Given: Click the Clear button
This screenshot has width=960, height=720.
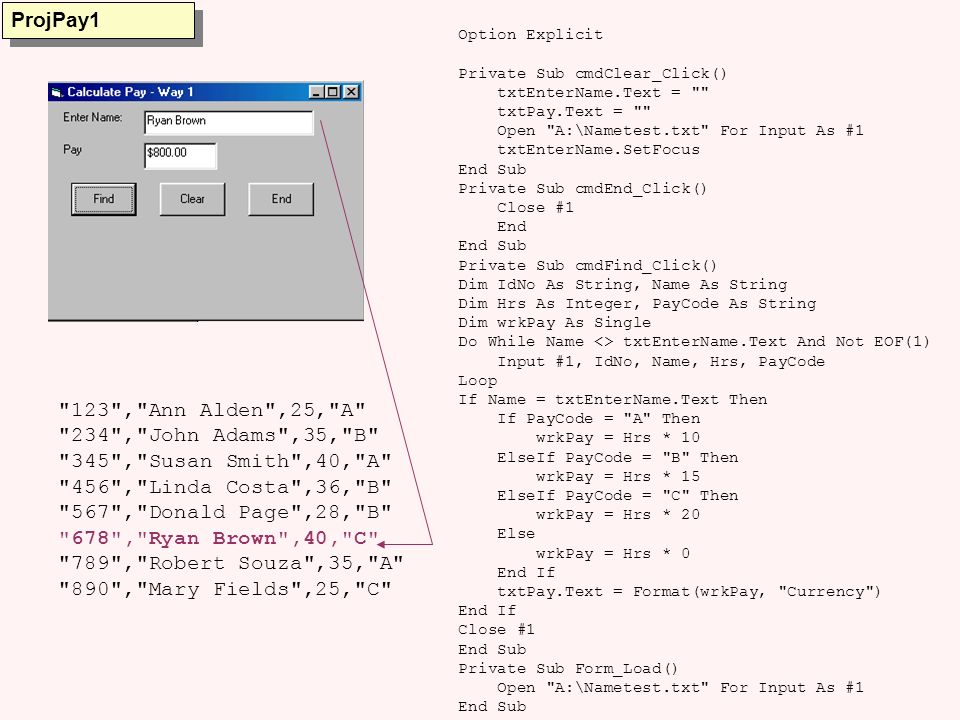Looking at the screenshot, I should pos(192,199).
